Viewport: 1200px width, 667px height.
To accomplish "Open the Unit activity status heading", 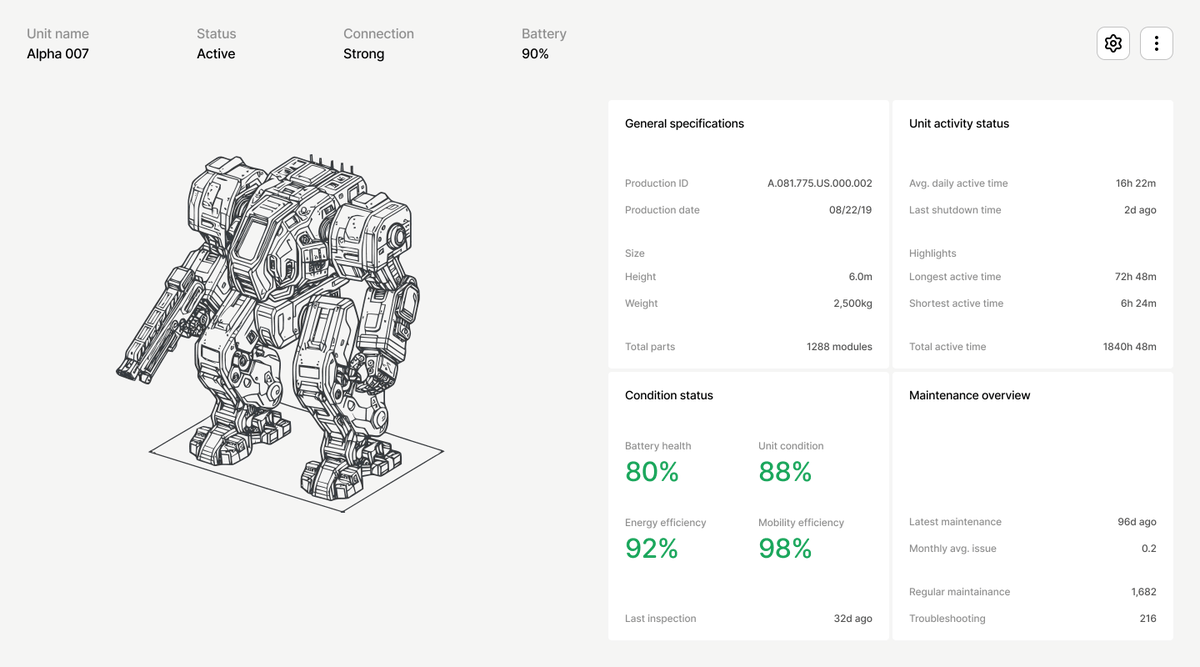I will pyautogui.click(x=959, y=124).
